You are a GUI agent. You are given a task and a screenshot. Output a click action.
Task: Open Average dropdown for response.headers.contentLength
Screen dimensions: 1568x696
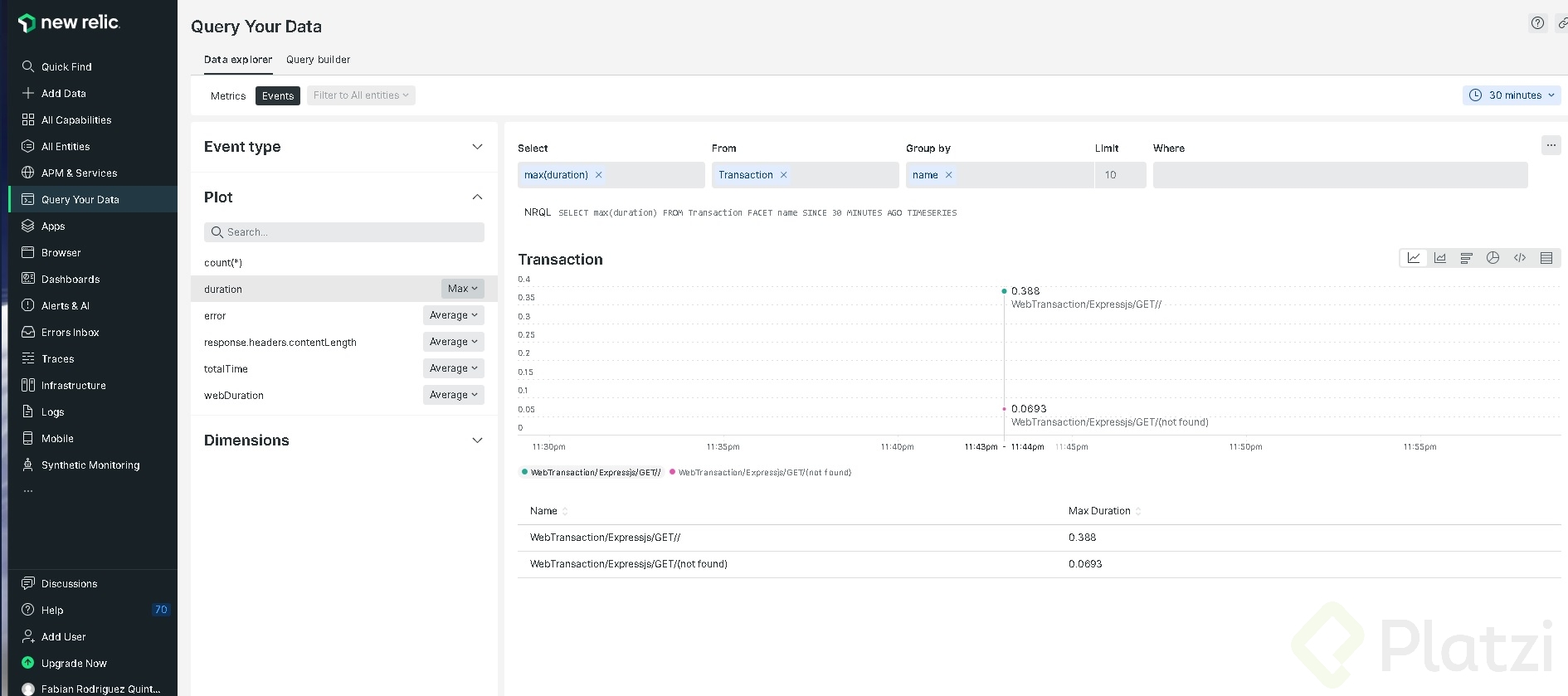[454, 342]
